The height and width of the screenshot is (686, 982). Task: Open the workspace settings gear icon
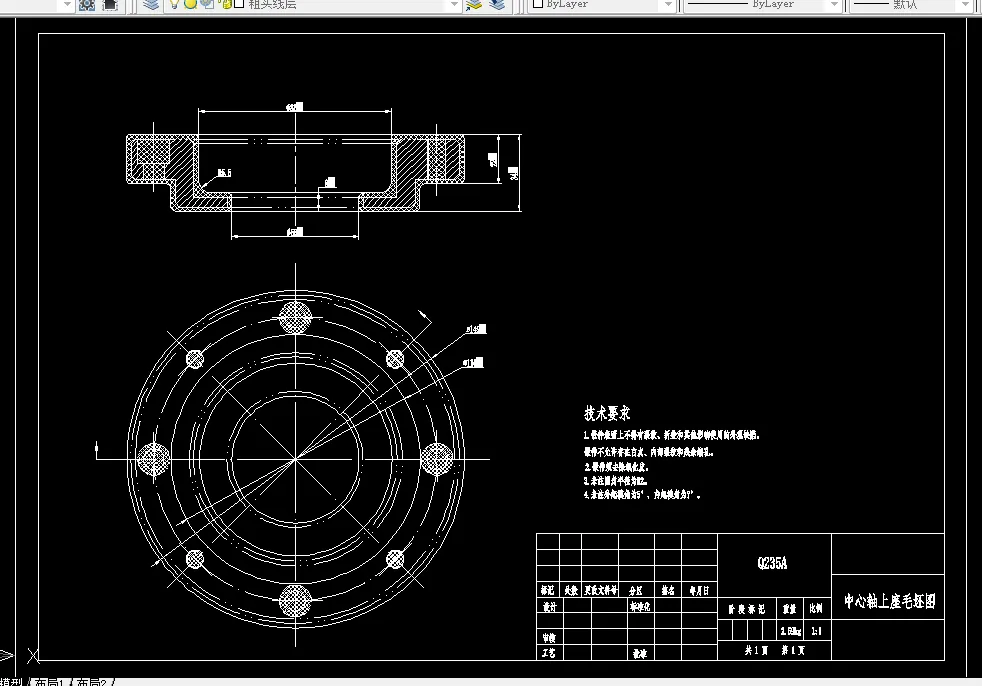pos(87,5)
